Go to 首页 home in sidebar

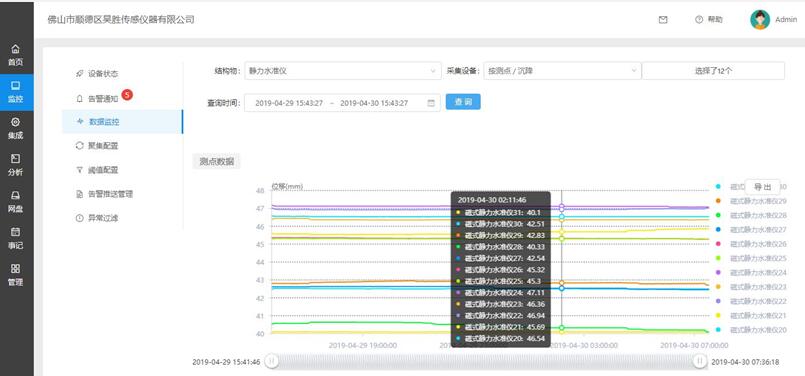[x=15, y=55]
